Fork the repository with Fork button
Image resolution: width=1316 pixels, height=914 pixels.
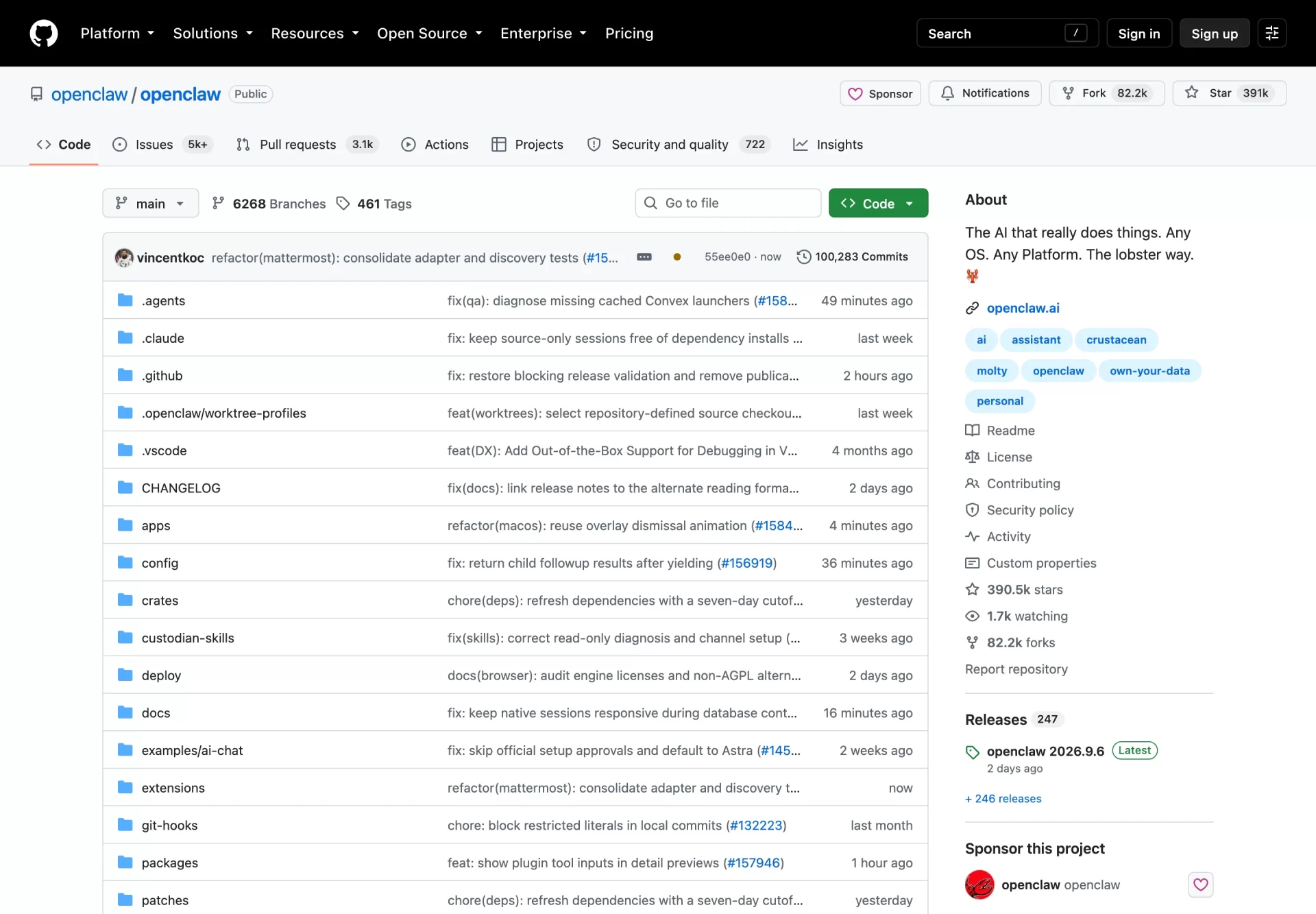pyautogui.click(x=1107, y=93)
